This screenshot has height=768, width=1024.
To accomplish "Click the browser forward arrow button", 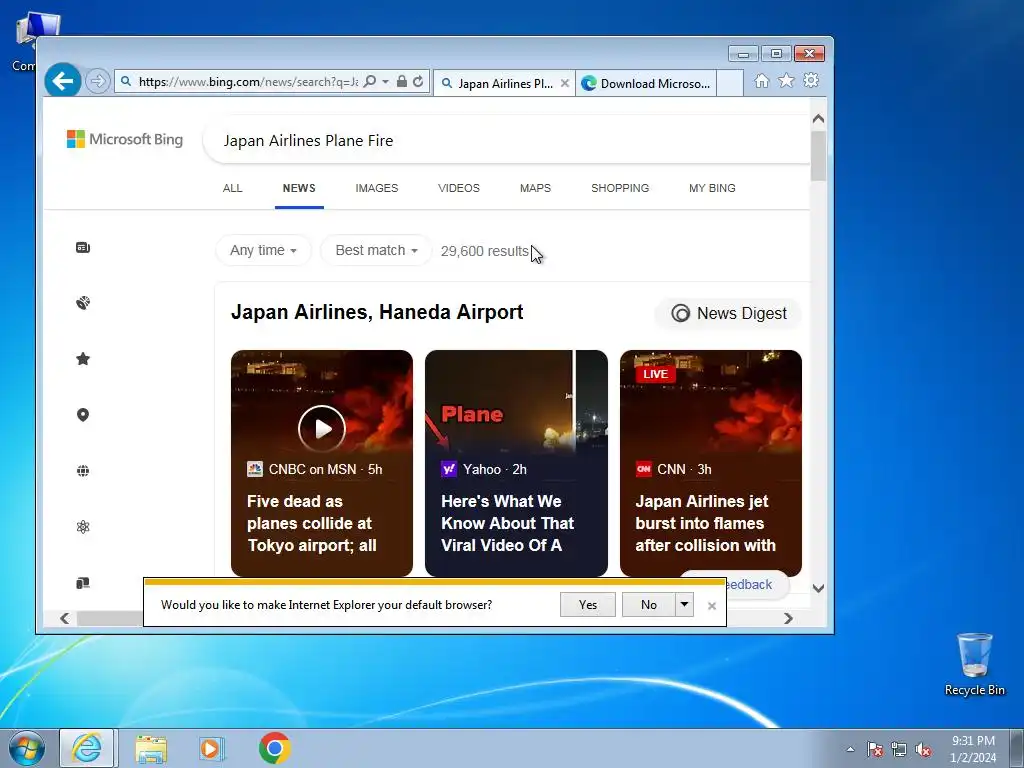I will click(98, 82).
